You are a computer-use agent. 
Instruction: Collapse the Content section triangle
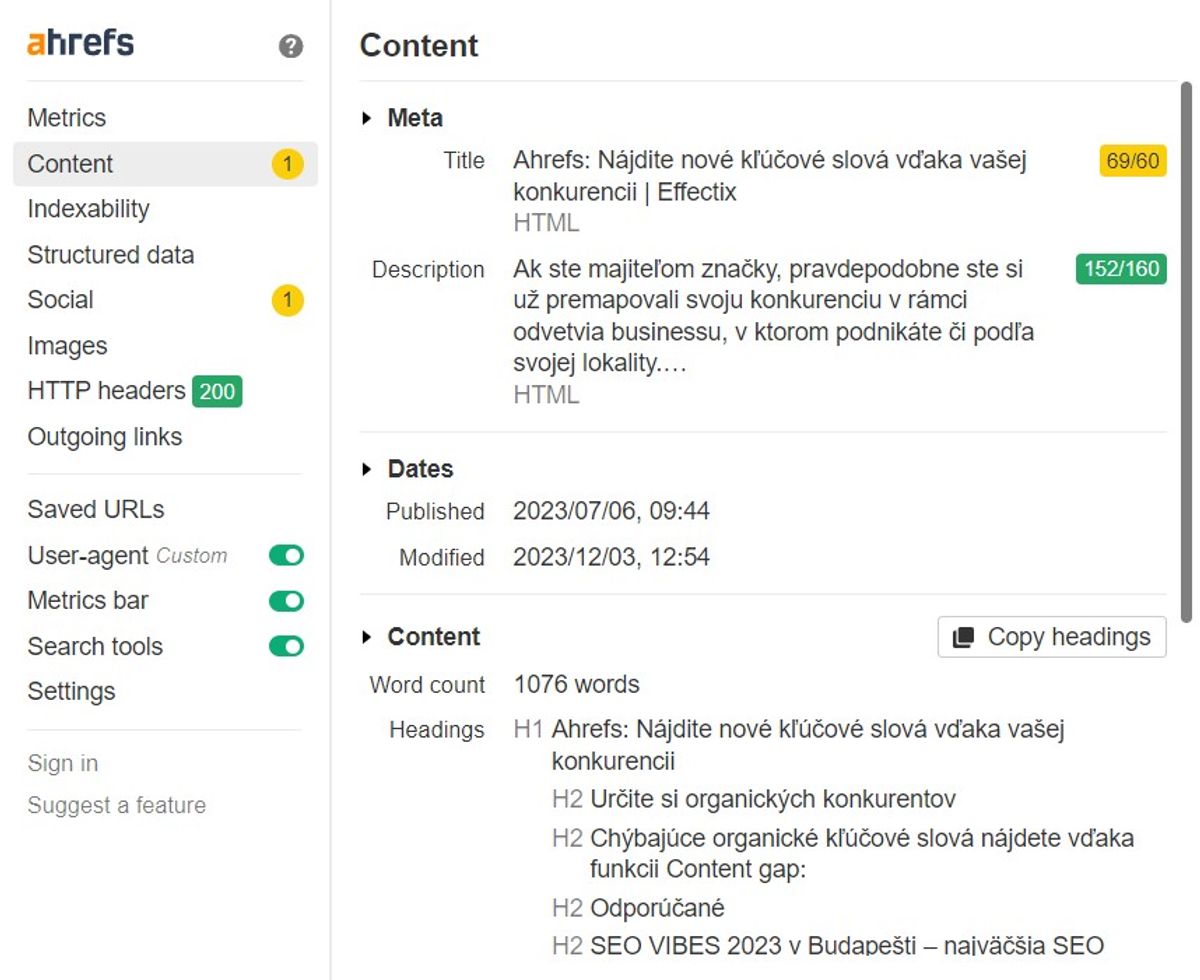tap(368, 638)
